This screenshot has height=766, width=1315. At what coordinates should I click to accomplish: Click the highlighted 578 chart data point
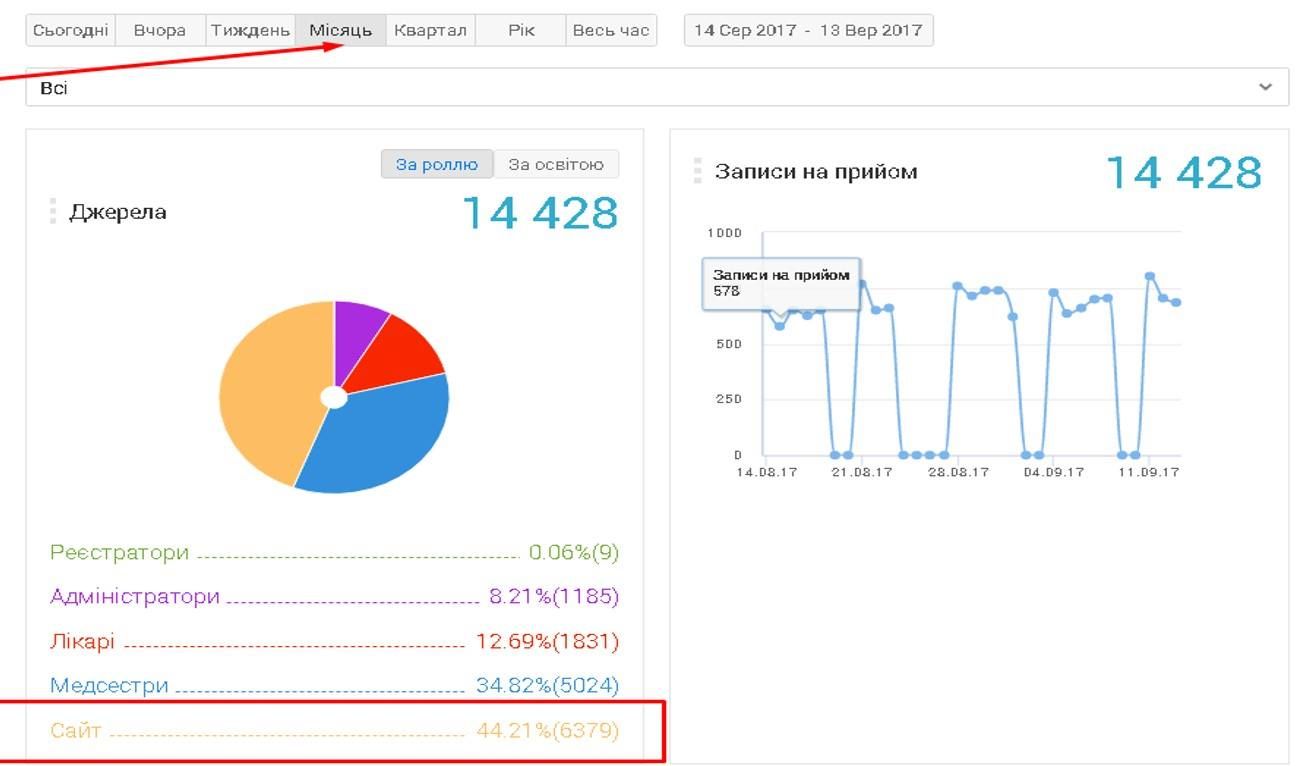[x=780, y=326]
